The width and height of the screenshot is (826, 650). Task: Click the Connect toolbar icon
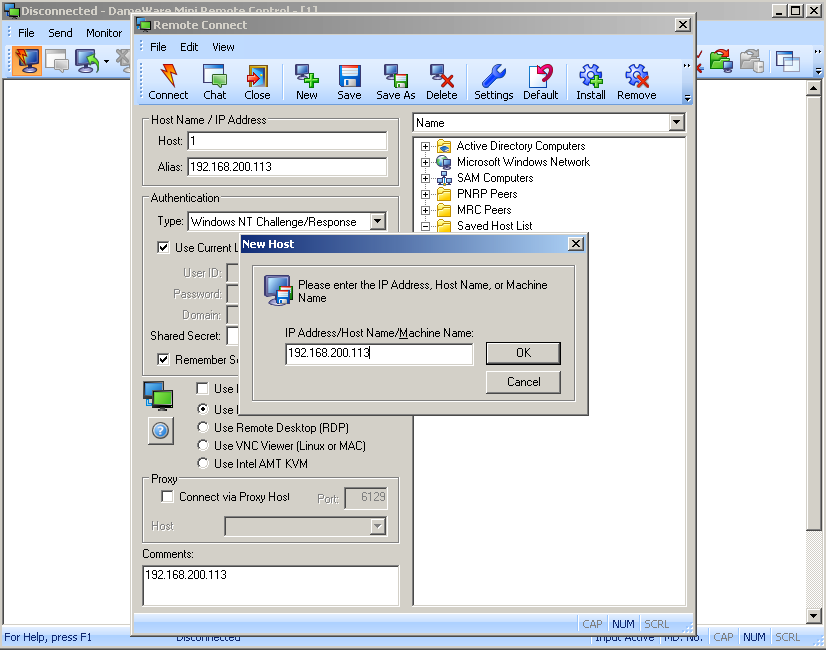click(168, 82)
